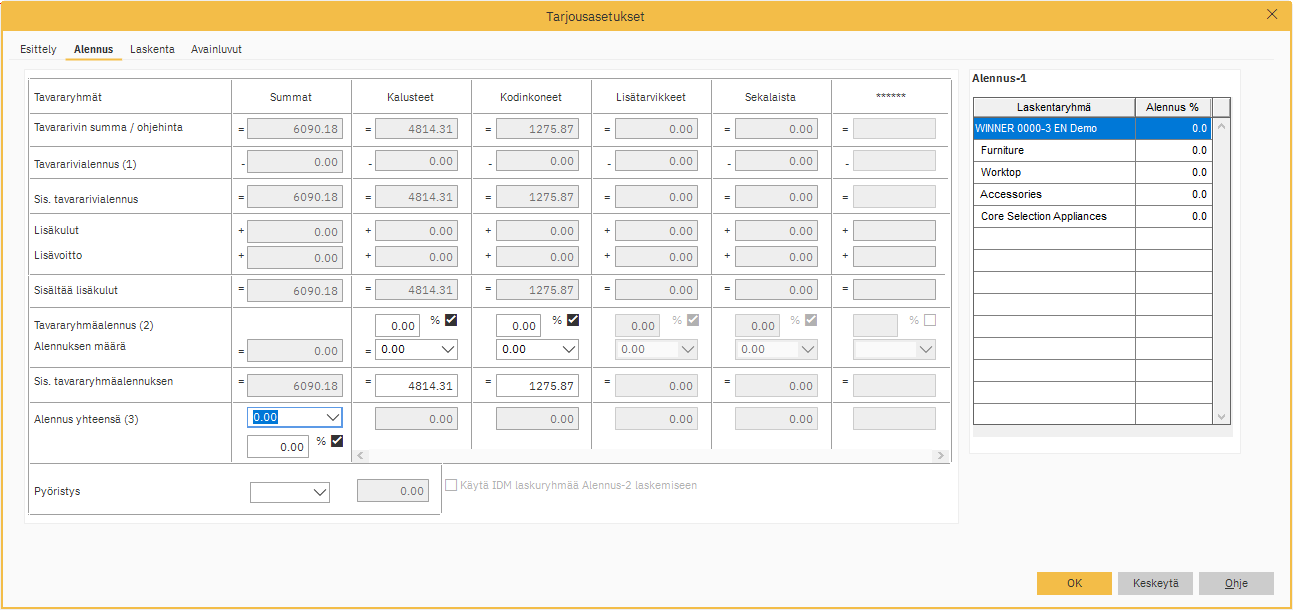Click the Kalusteet Tavararyhmäalennus percentage field
1293x610 pixels.
pyautogui.click(x=398, y=324)
